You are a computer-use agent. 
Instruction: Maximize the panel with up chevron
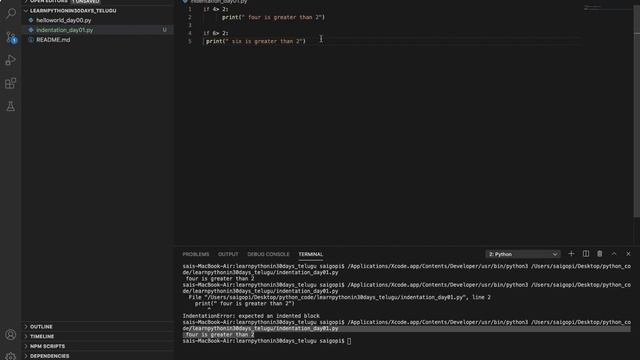[614, 254]
